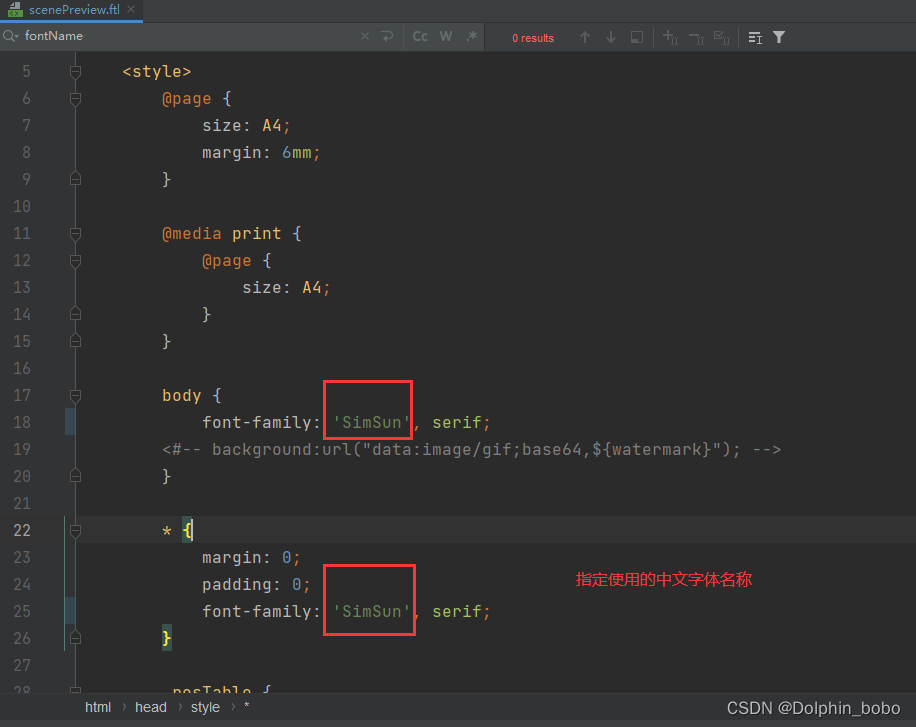
Task: Click '@media print {' on line 11
Action: click(232, 234)
